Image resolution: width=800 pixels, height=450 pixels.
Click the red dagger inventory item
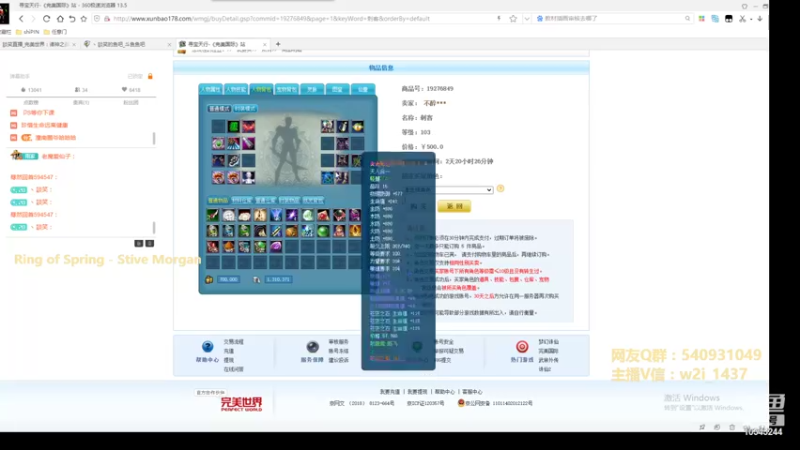point(213,215)
